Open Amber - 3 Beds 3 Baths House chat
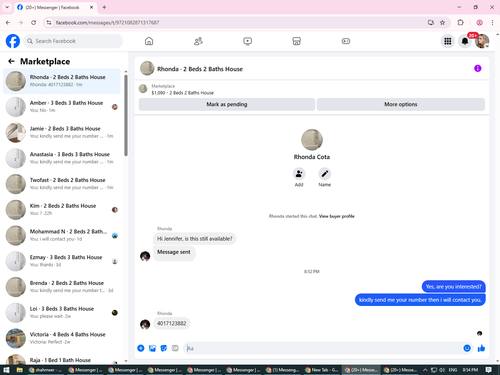Screen dimensions: 500x375 pos(62,107)
